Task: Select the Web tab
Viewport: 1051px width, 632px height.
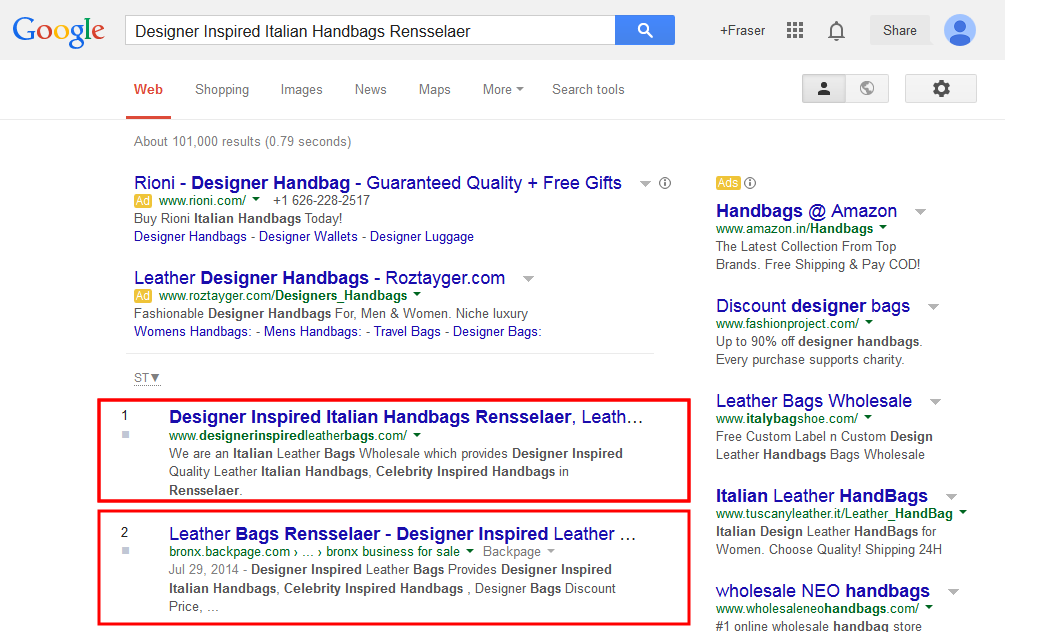Action: [x=148, y=90]
